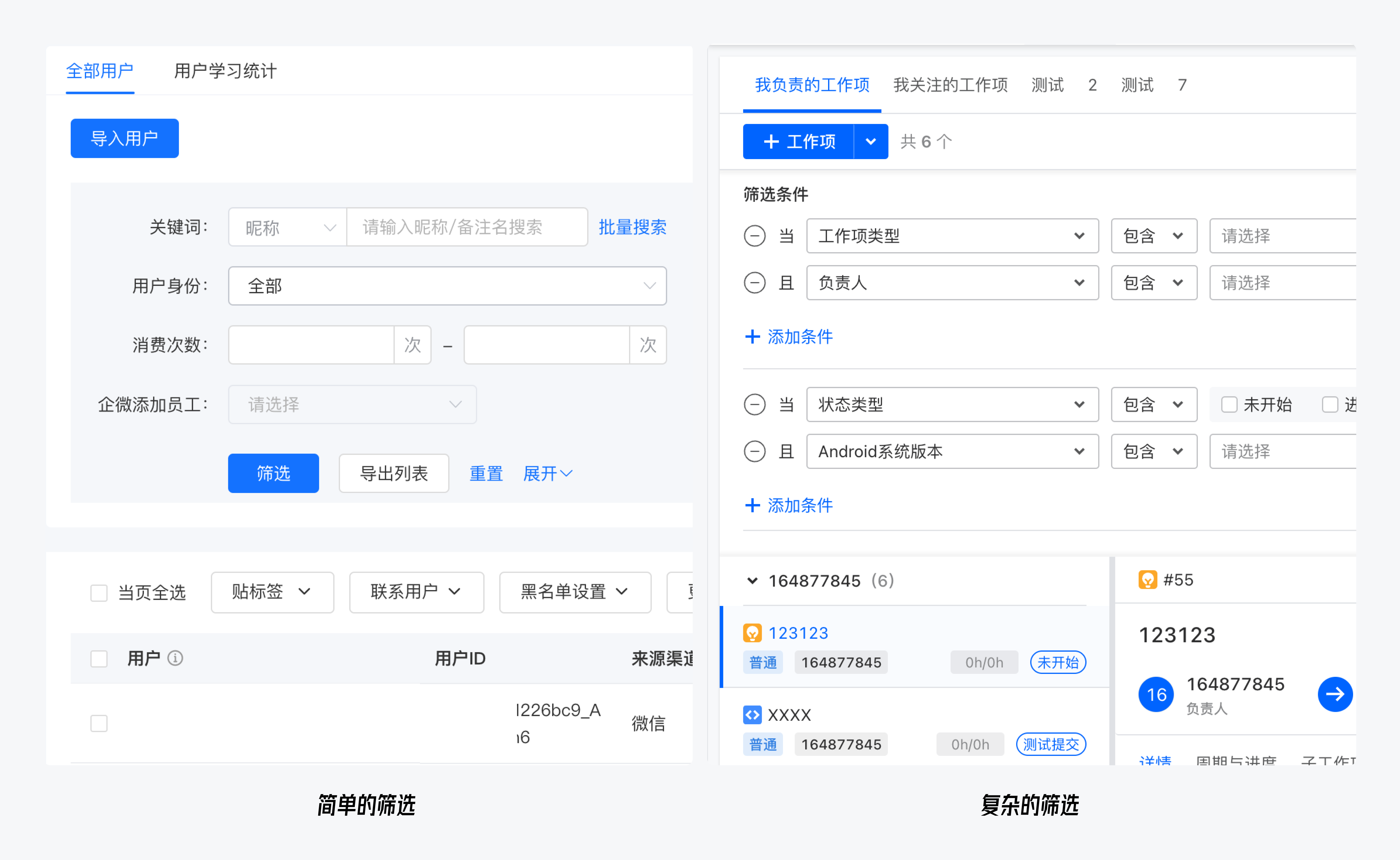Click the info icon beside 用户 column header
The image size is (1400, 860).
click(175, 658)
